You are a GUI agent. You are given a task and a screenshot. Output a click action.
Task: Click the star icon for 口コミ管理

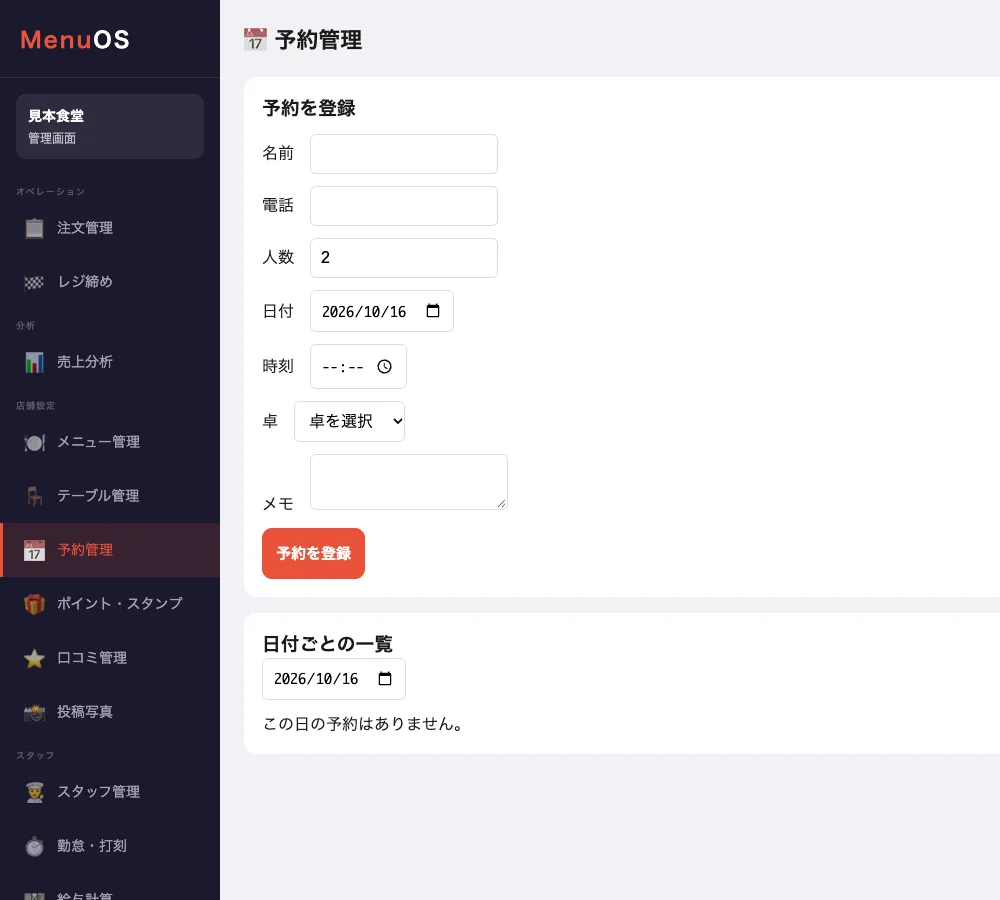pos(34,658)
